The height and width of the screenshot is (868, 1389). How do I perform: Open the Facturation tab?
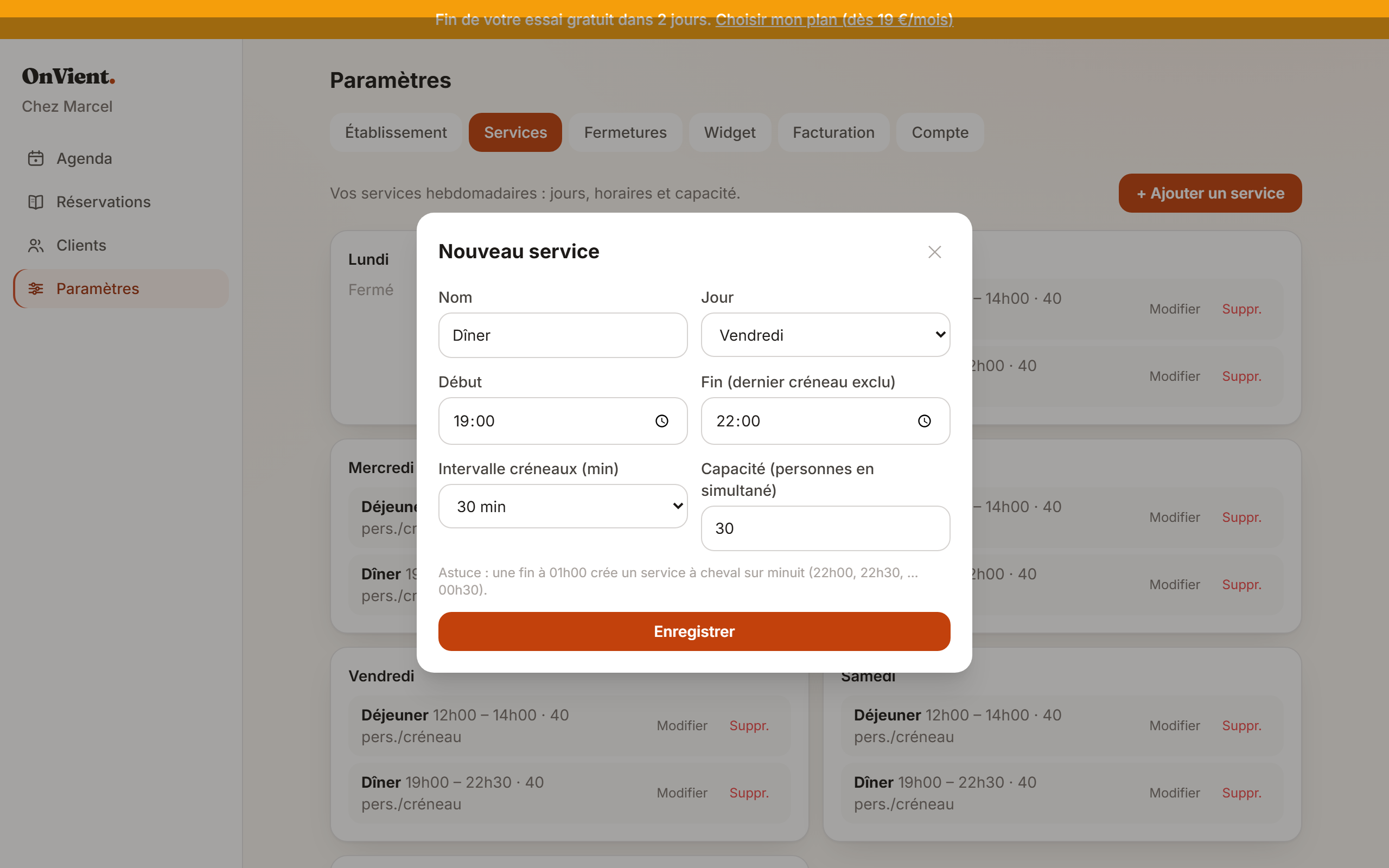click(833, 132)
